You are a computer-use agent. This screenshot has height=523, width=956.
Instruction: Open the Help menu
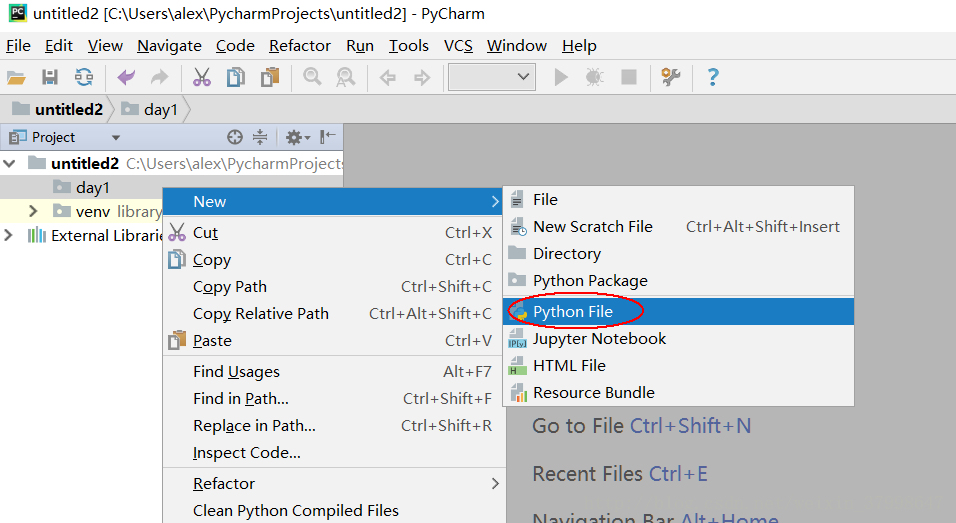pos(579,46)
